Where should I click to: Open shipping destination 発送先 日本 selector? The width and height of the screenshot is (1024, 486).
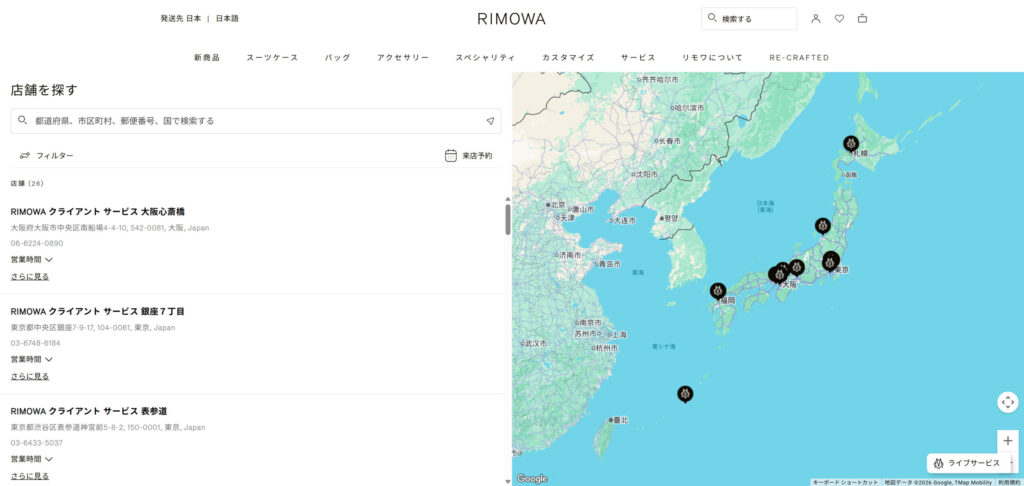click(181, 19)
